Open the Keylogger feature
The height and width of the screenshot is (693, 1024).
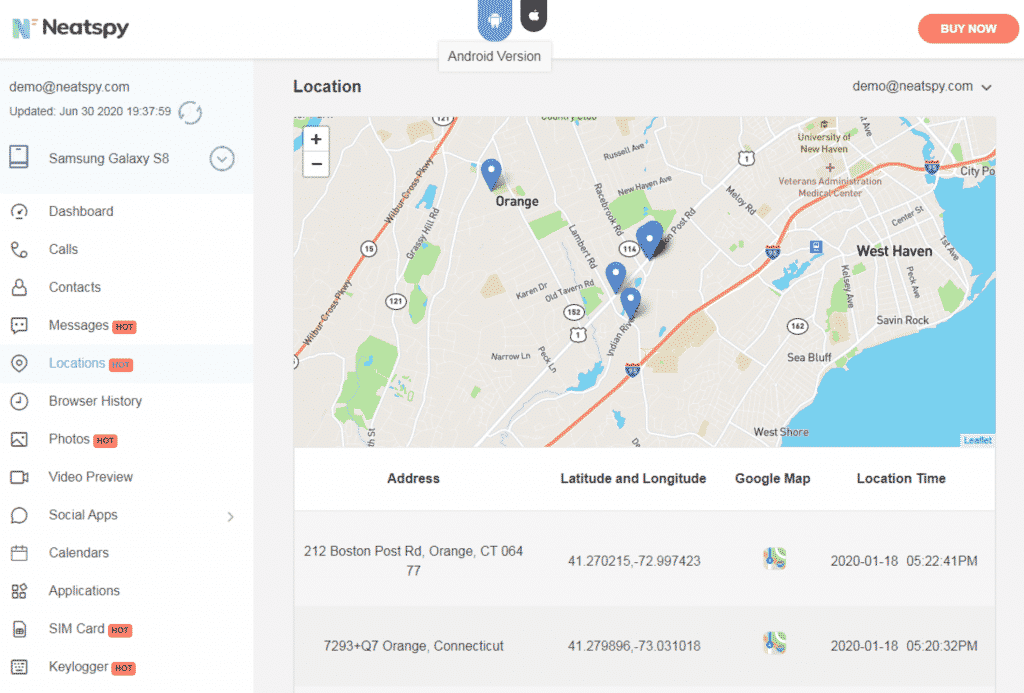(79, 667)
